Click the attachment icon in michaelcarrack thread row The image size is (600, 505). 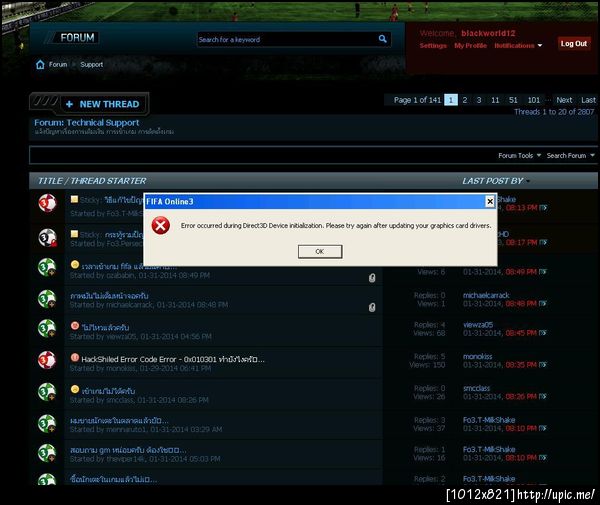[x=372, y=307]
